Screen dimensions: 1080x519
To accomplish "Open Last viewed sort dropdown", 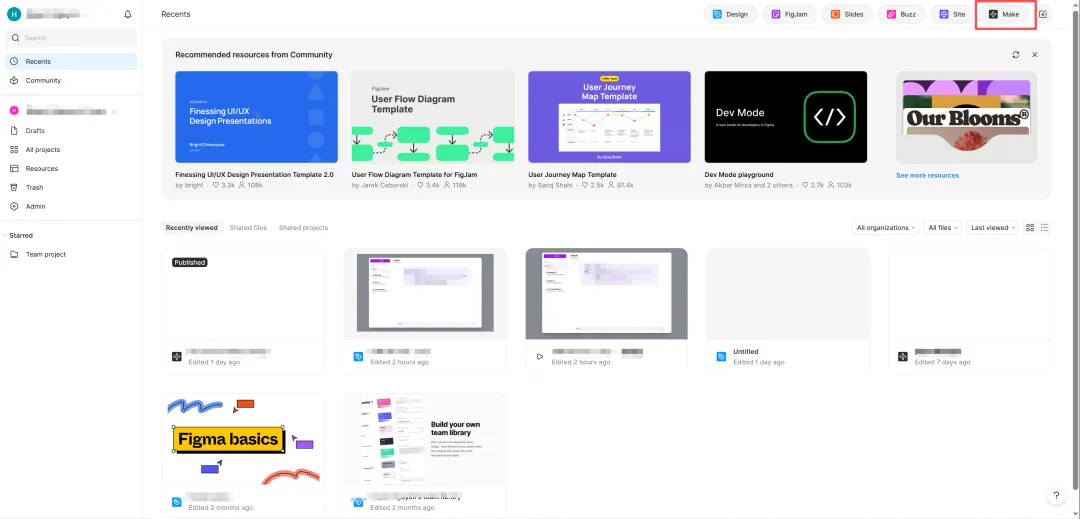I will click(993, 228).
